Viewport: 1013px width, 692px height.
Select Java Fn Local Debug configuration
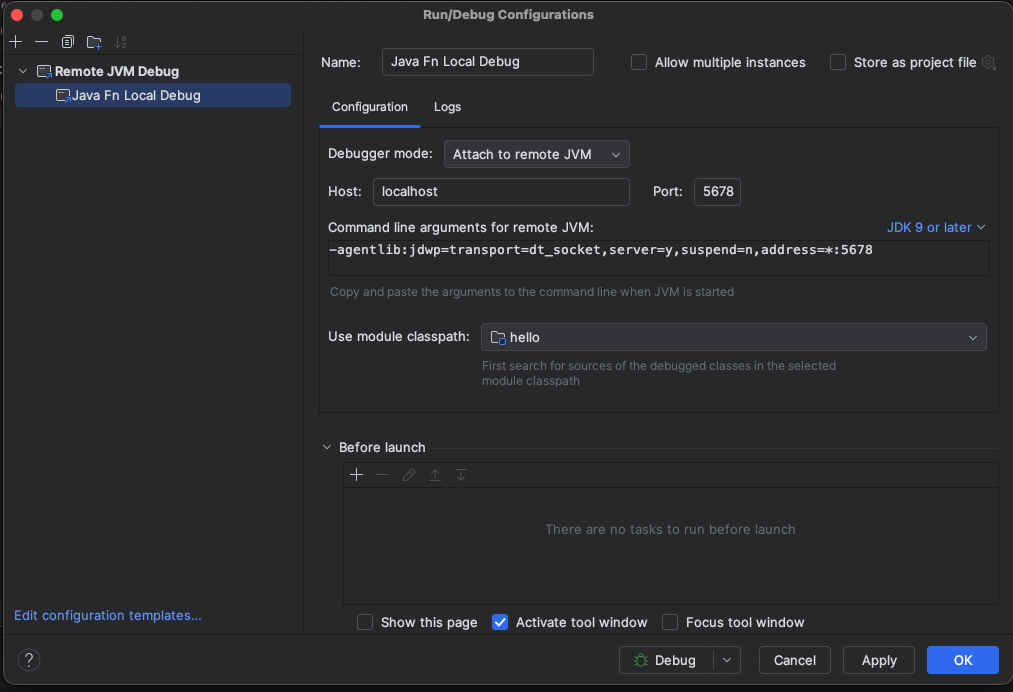pos(152,96)
